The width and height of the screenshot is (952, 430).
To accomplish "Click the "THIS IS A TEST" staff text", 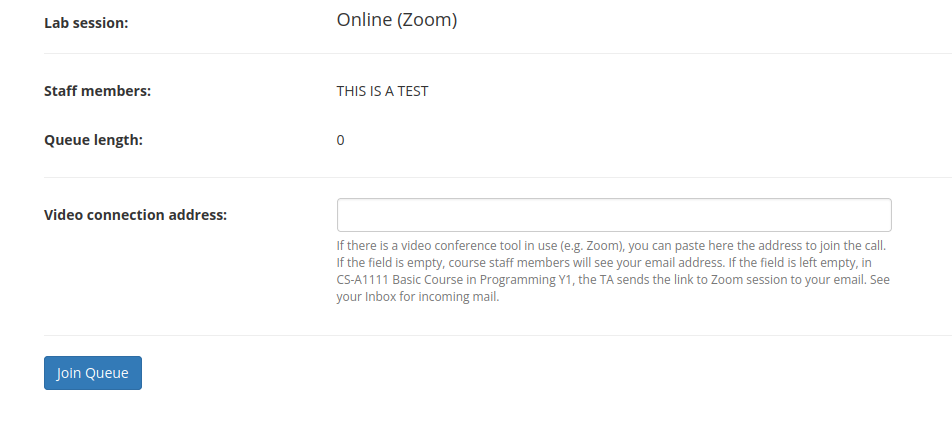I will tap(382, 91).
